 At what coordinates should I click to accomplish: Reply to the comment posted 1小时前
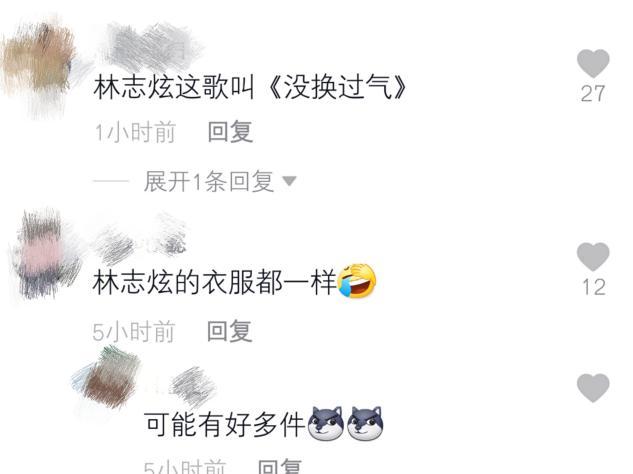coord(230,132)
